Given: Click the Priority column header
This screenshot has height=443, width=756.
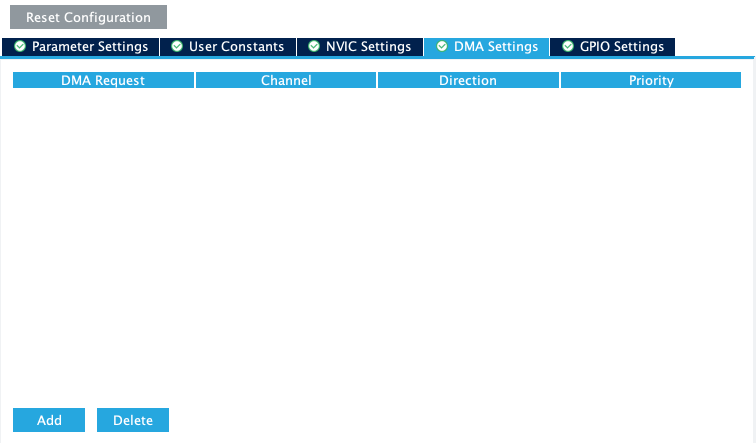Looking at the screenshot, I should (x=651, y=80).
